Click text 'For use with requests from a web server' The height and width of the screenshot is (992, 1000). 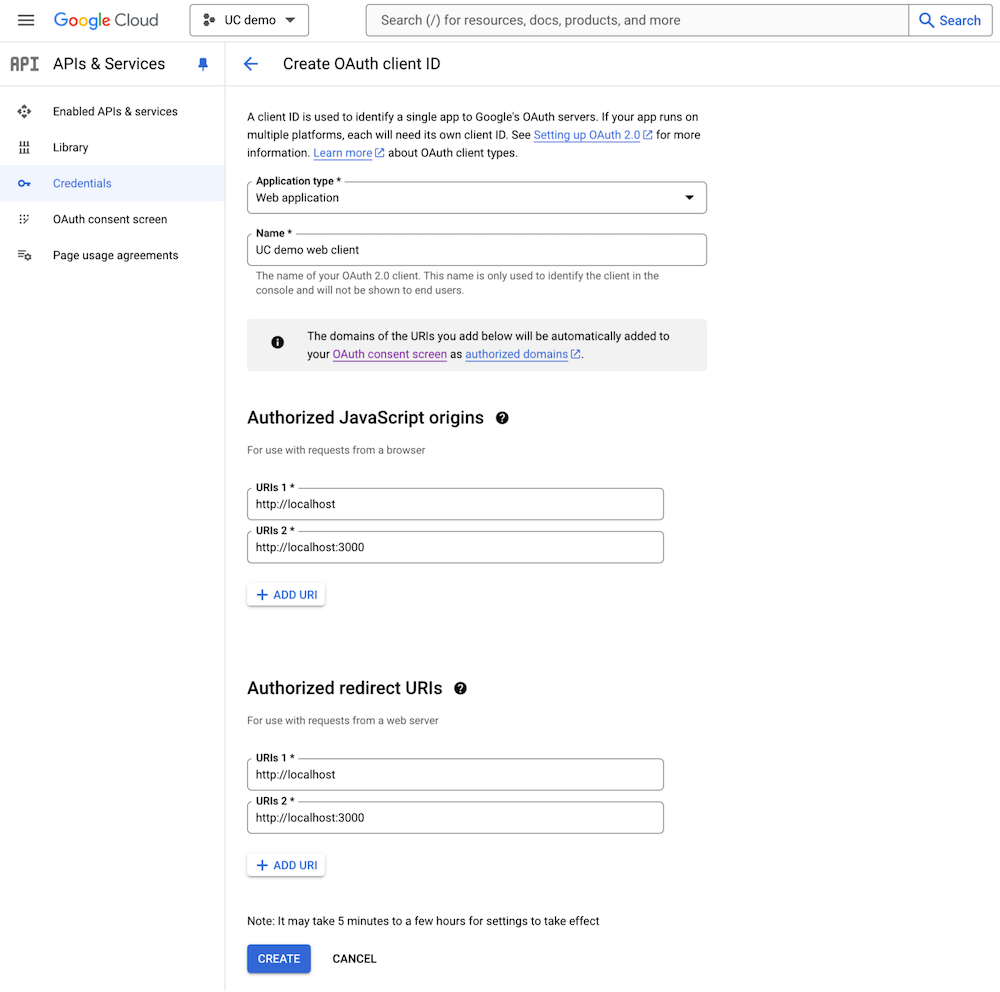[x=342, y=721]
